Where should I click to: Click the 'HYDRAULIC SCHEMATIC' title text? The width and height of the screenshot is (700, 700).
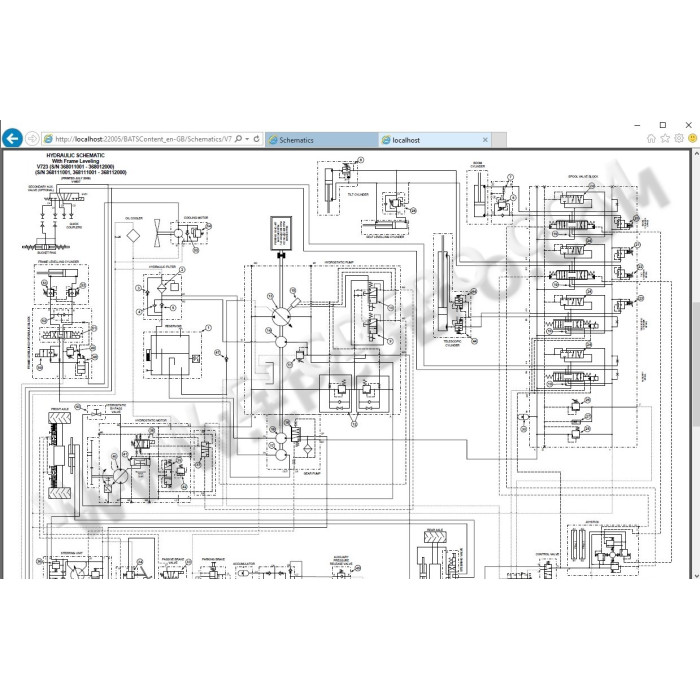pos(75,155)
